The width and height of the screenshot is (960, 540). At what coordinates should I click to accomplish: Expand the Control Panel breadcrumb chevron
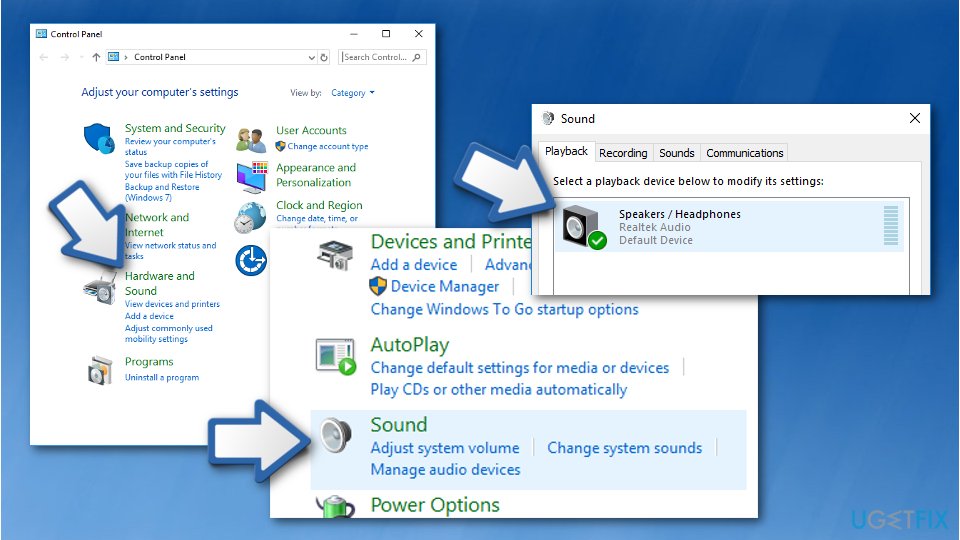point(126,57)
